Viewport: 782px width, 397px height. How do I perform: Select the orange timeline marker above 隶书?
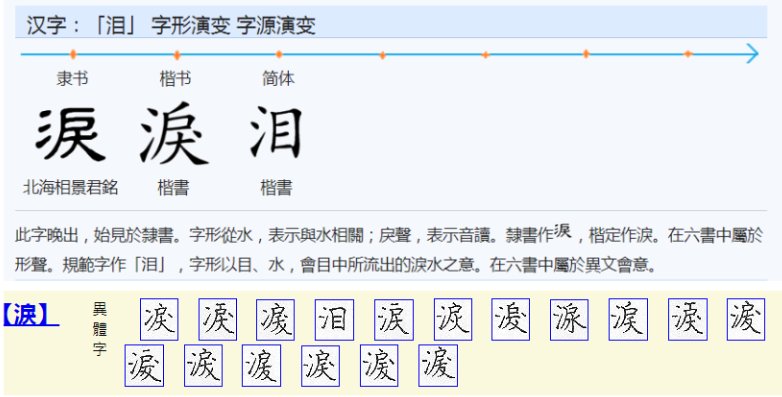[x=73, y=54]
